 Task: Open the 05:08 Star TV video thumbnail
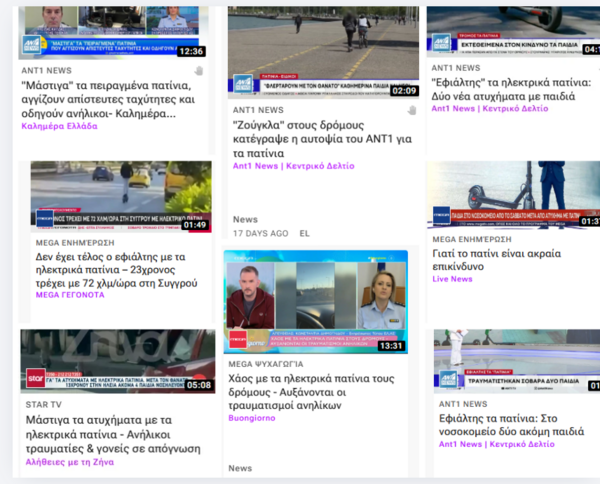118,361
